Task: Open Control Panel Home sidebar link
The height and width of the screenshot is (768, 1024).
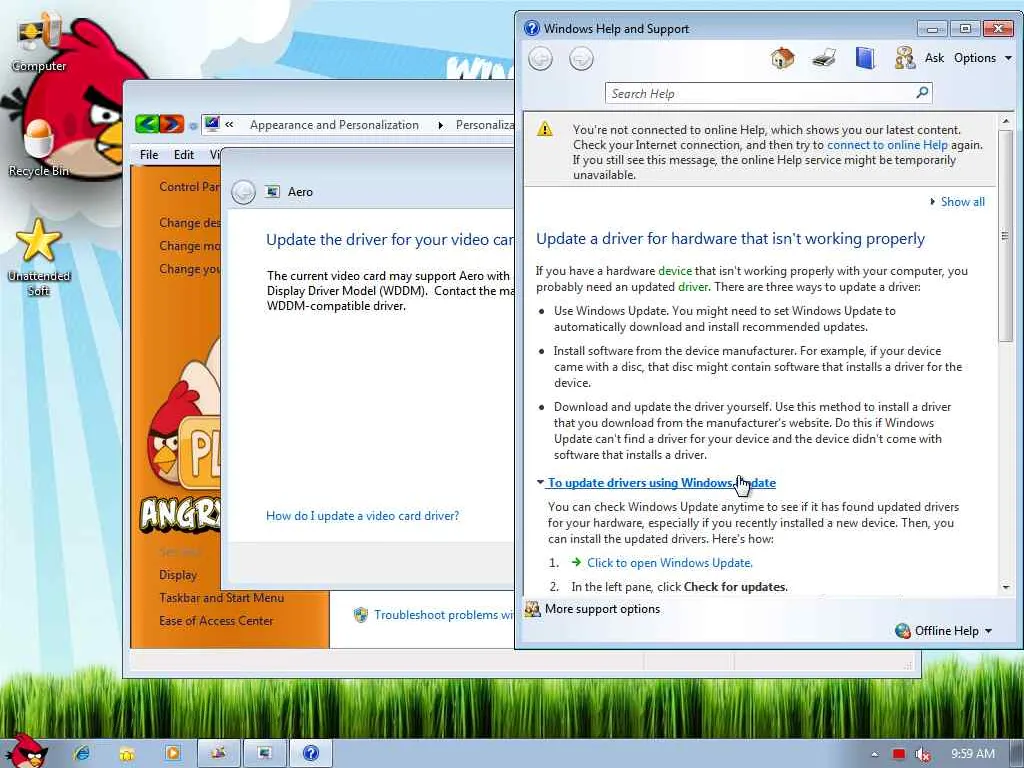Action: pyautogui.click(x=189, y=187)
